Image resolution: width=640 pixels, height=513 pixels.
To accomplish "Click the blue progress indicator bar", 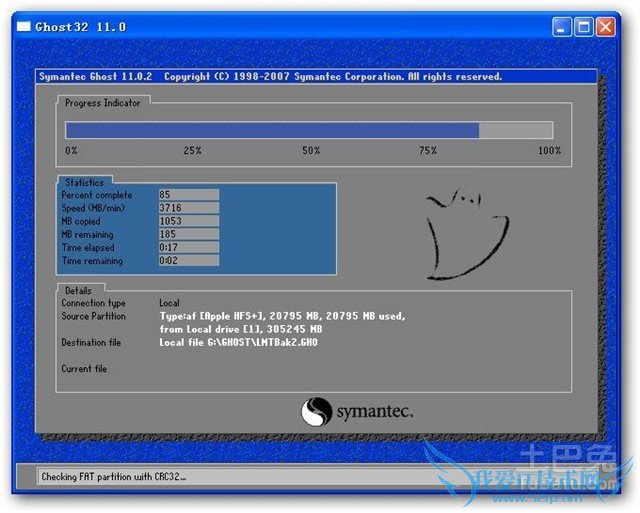I will tap(309, 130).
